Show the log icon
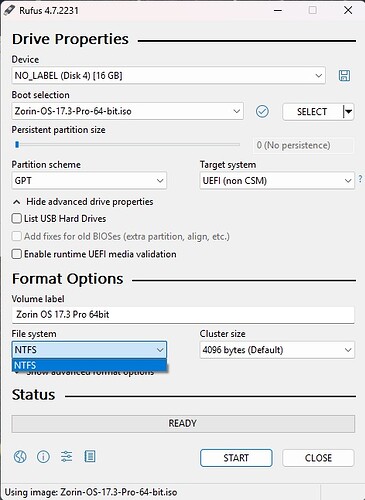This screenshot has height=500, width=365. [x=90, y=457]
